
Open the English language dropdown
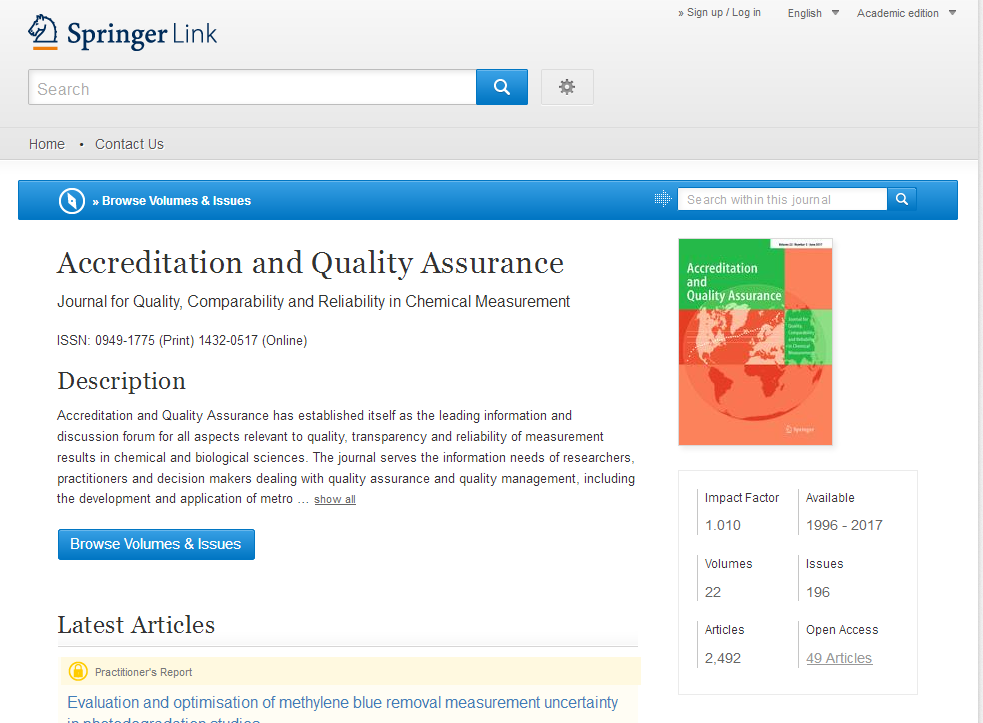[x=812, y=13]
